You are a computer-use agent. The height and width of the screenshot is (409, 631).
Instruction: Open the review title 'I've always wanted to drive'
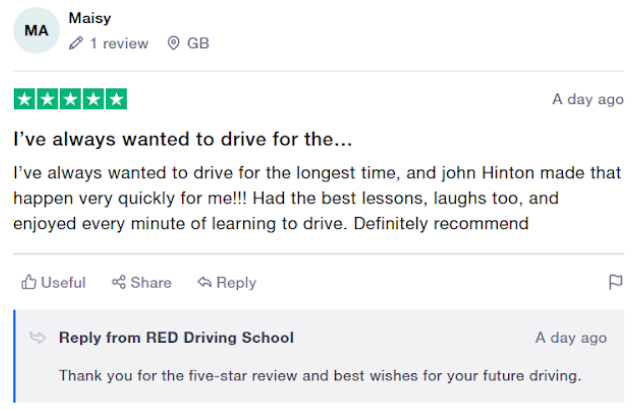(183, 138)
